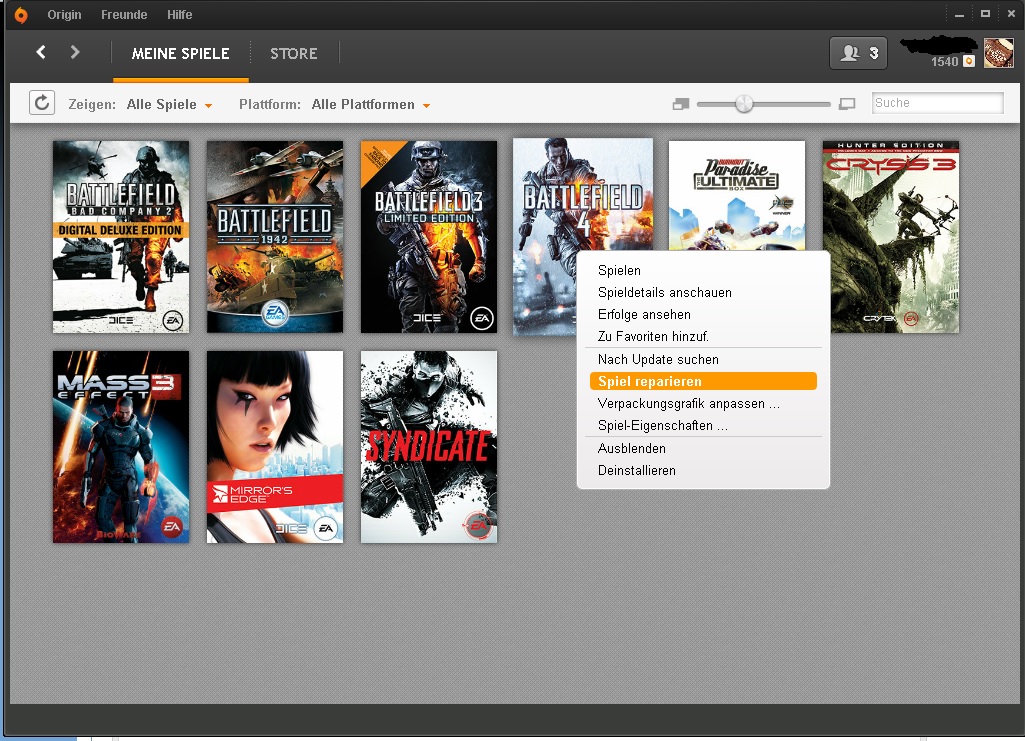1025x741 pixels.
Task: Minimize the Origin window
Action: pos(959,14)
